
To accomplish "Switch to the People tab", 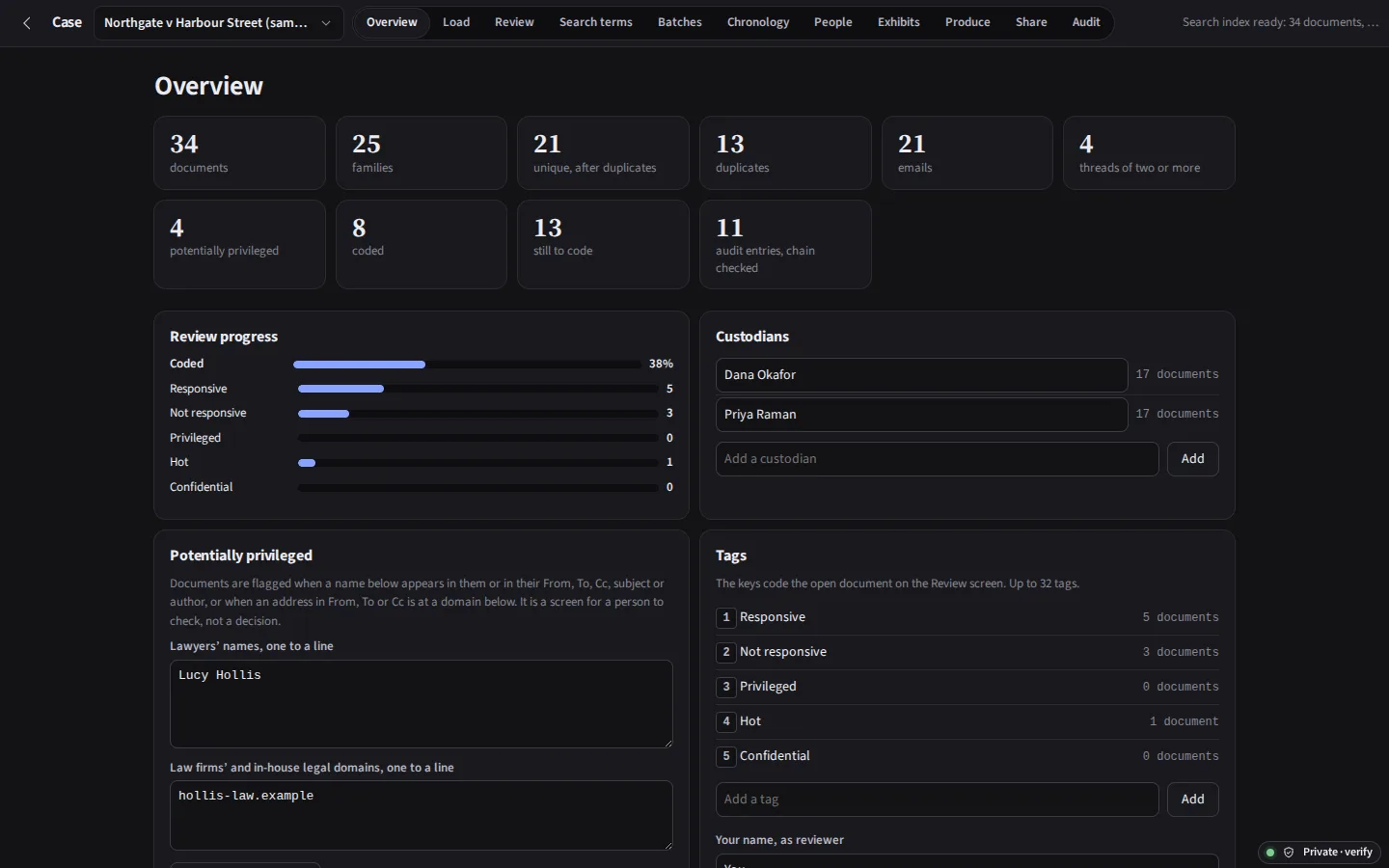I will tap(833, 22).
